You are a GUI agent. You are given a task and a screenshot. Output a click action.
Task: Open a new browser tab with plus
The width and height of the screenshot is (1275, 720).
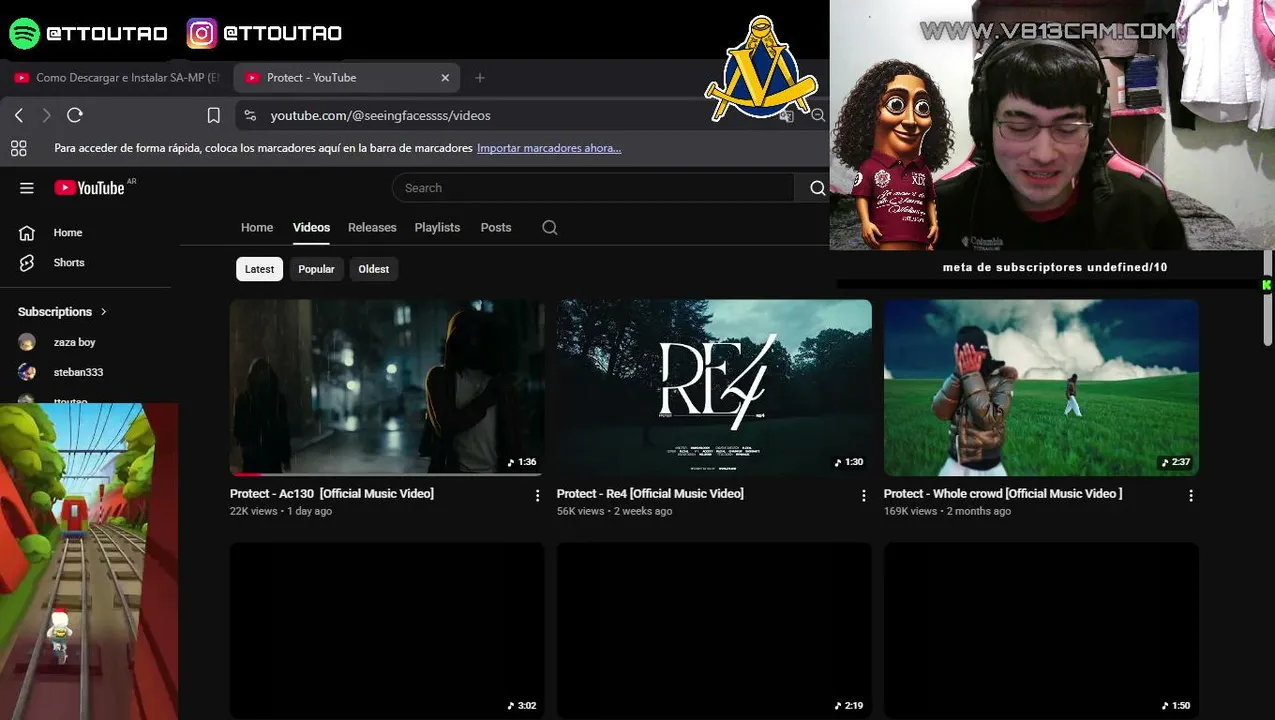pyautogui.click(x=480, y=77)
